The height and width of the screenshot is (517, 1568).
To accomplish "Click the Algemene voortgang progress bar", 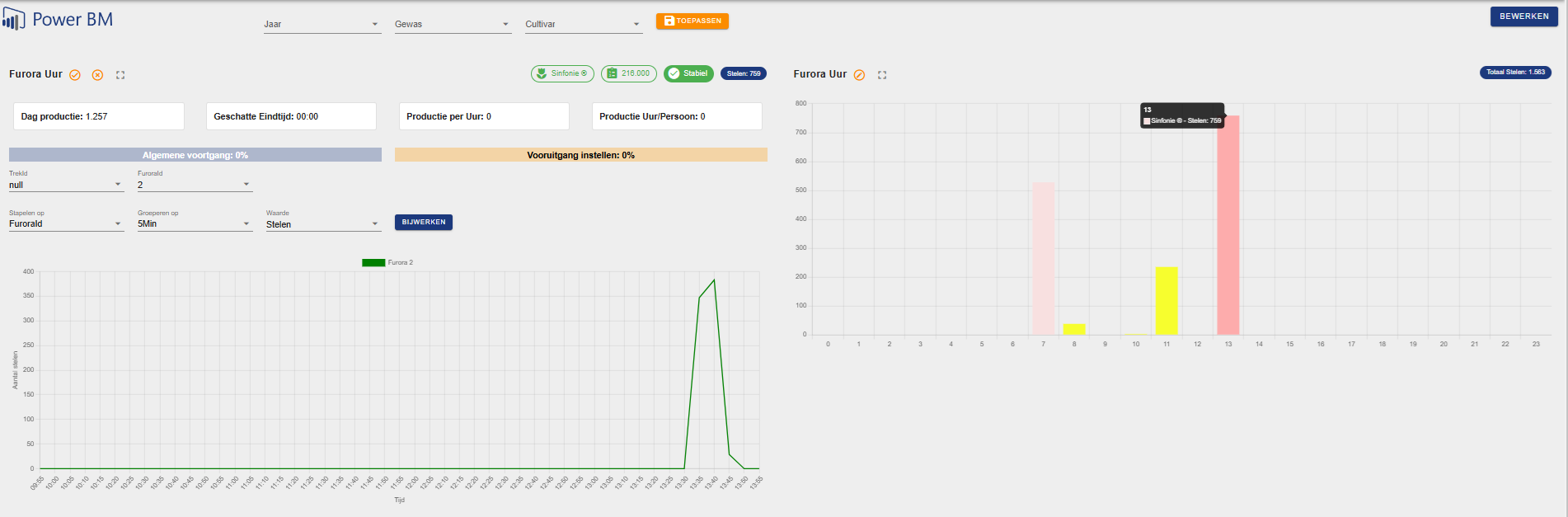I will click(x=195, y=155).
